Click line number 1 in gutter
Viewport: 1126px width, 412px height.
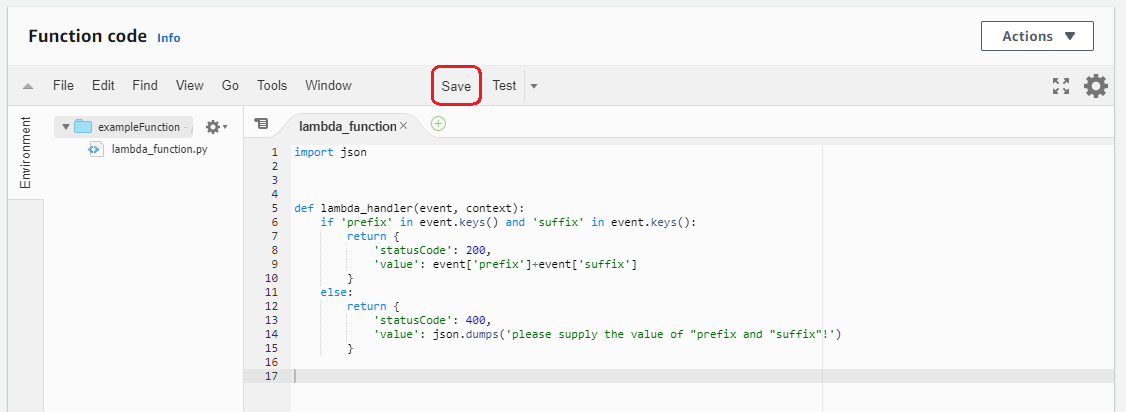pos(274,152)
